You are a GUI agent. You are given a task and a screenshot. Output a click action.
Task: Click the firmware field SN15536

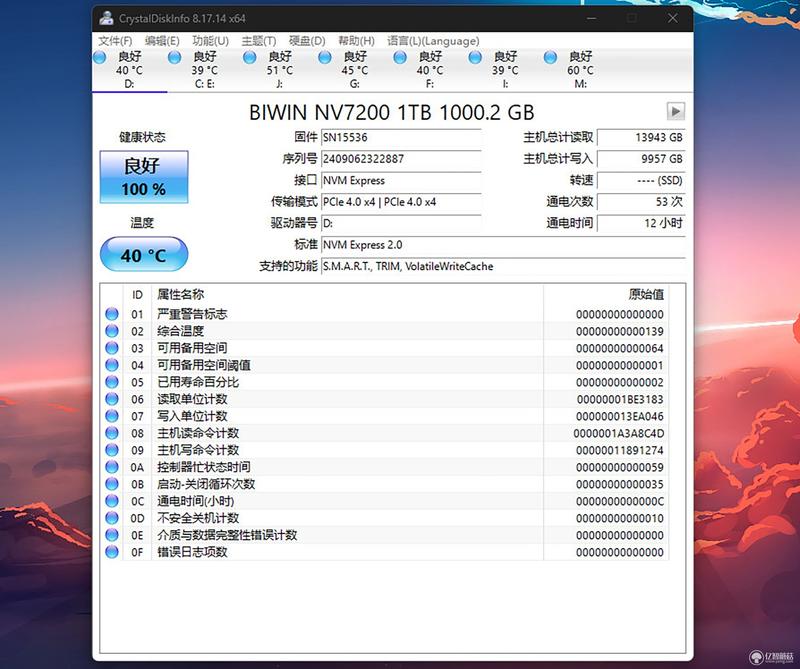click(x=402, y=137)
